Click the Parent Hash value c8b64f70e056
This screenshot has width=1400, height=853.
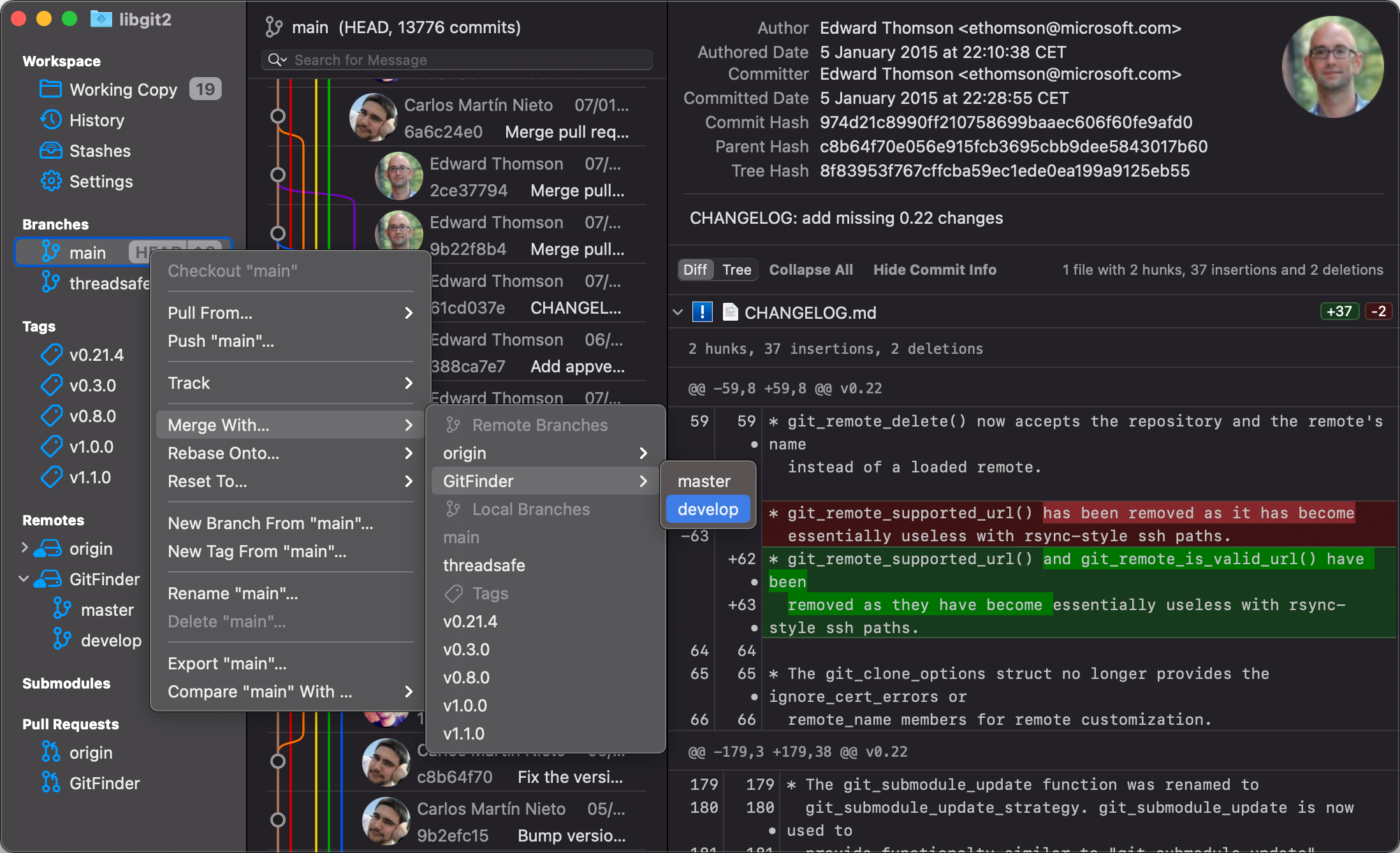1014,147
